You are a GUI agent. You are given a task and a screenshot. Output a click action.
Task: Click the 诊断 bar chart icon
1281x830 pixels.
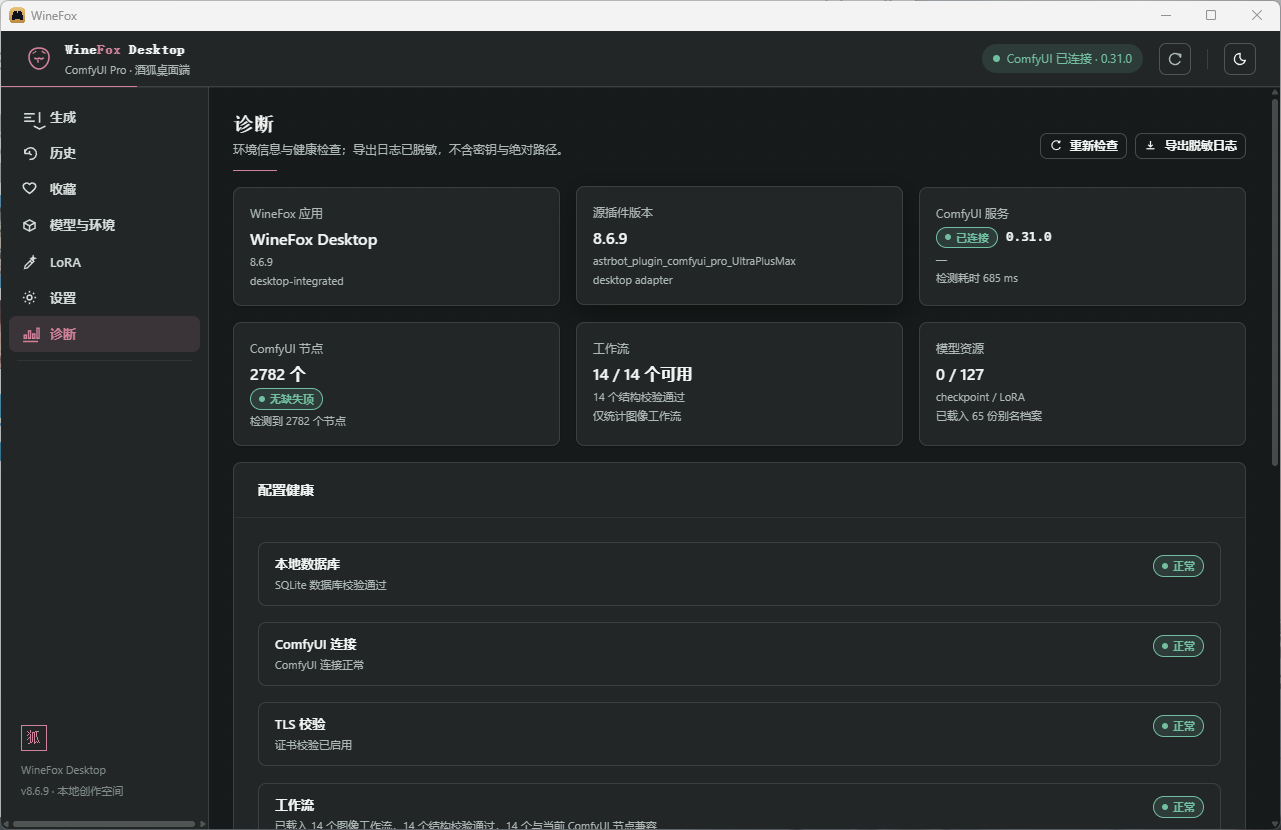pos(32,334)
